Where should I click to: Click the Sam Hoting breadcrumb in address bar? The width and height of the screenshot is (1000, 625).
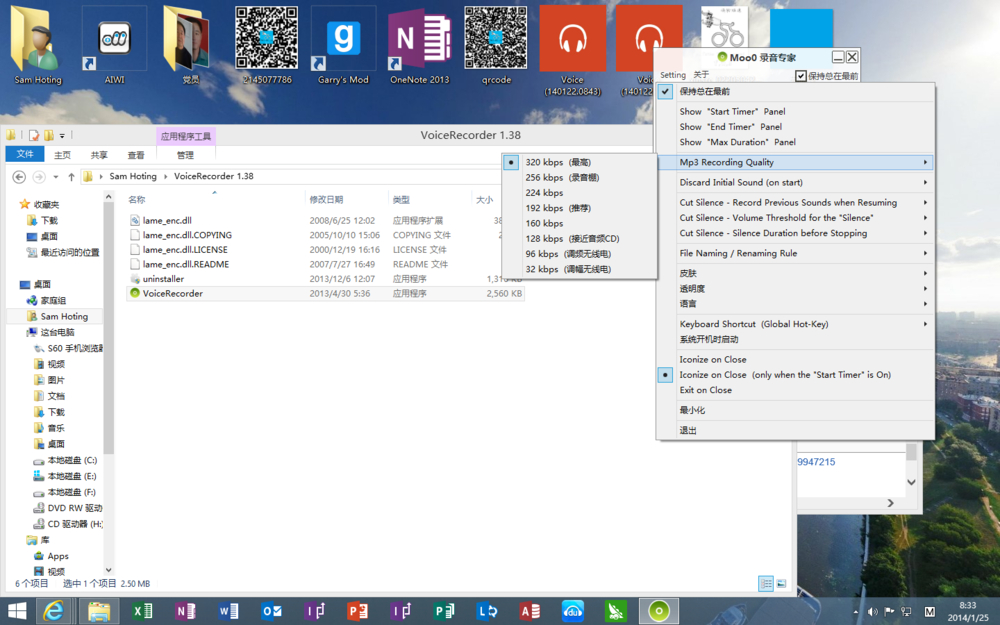[133, 177]
